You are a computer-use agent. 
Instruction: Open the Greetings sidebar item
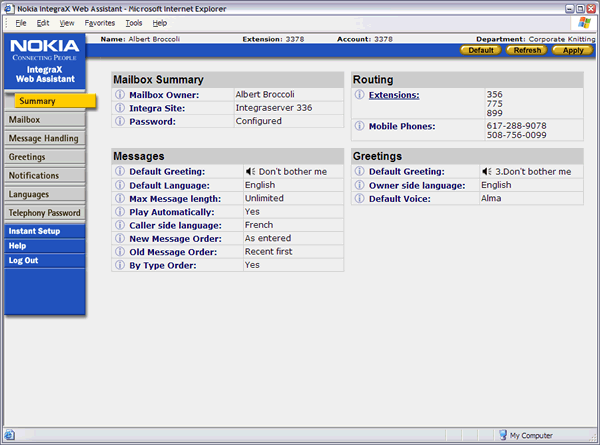45,157
